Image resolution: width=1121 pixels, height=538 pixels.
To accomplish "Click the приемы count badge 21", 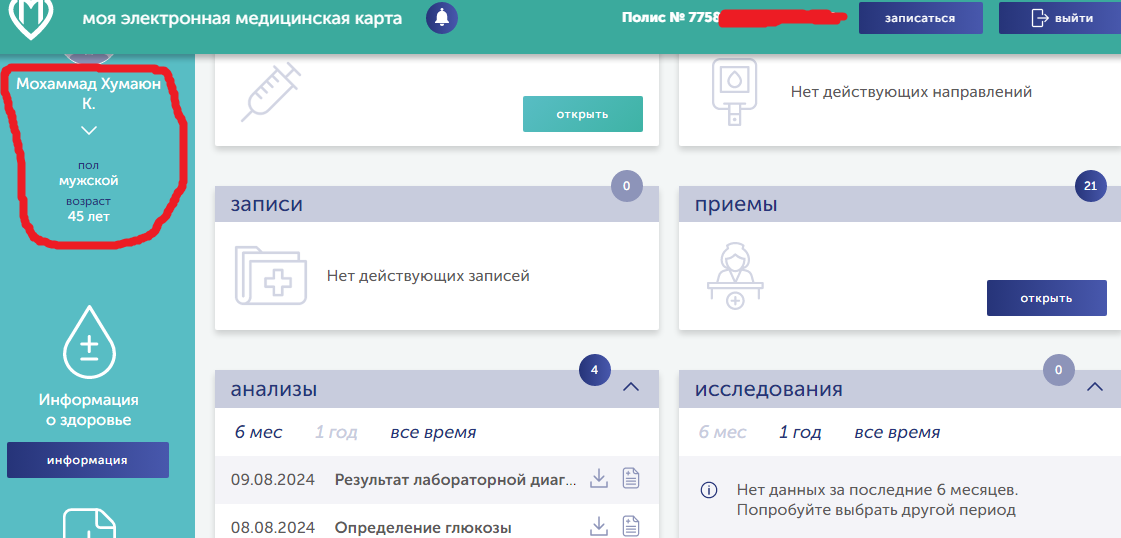I will pyautogui.click(x=1090, y=186).
